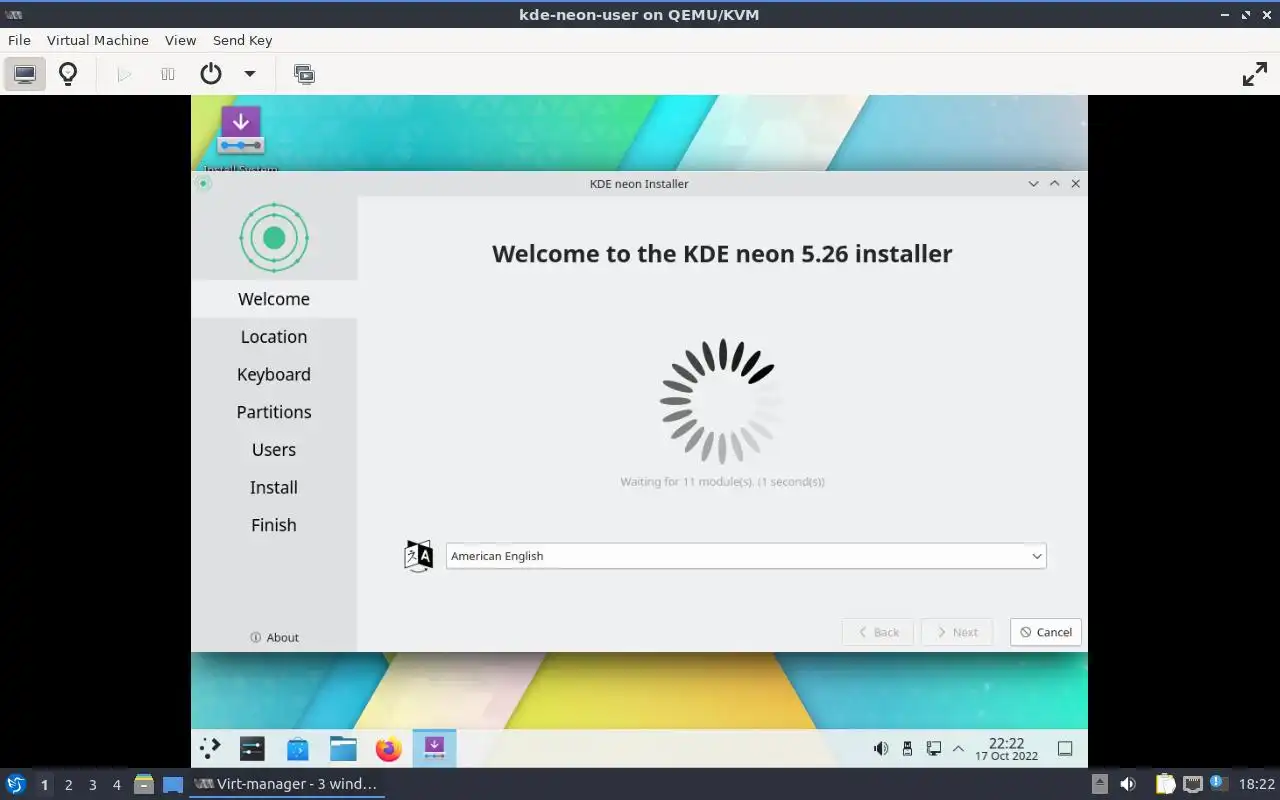Click the language translation icon

coord(418,556)
